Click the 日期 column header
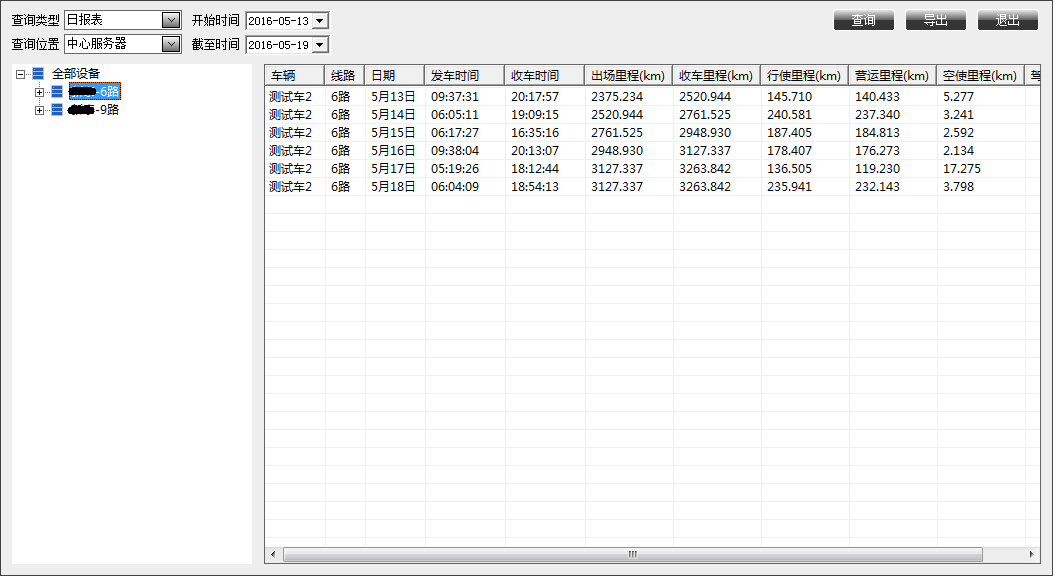Viewport: 1056px width, 578px height. [x=394, y=74]
